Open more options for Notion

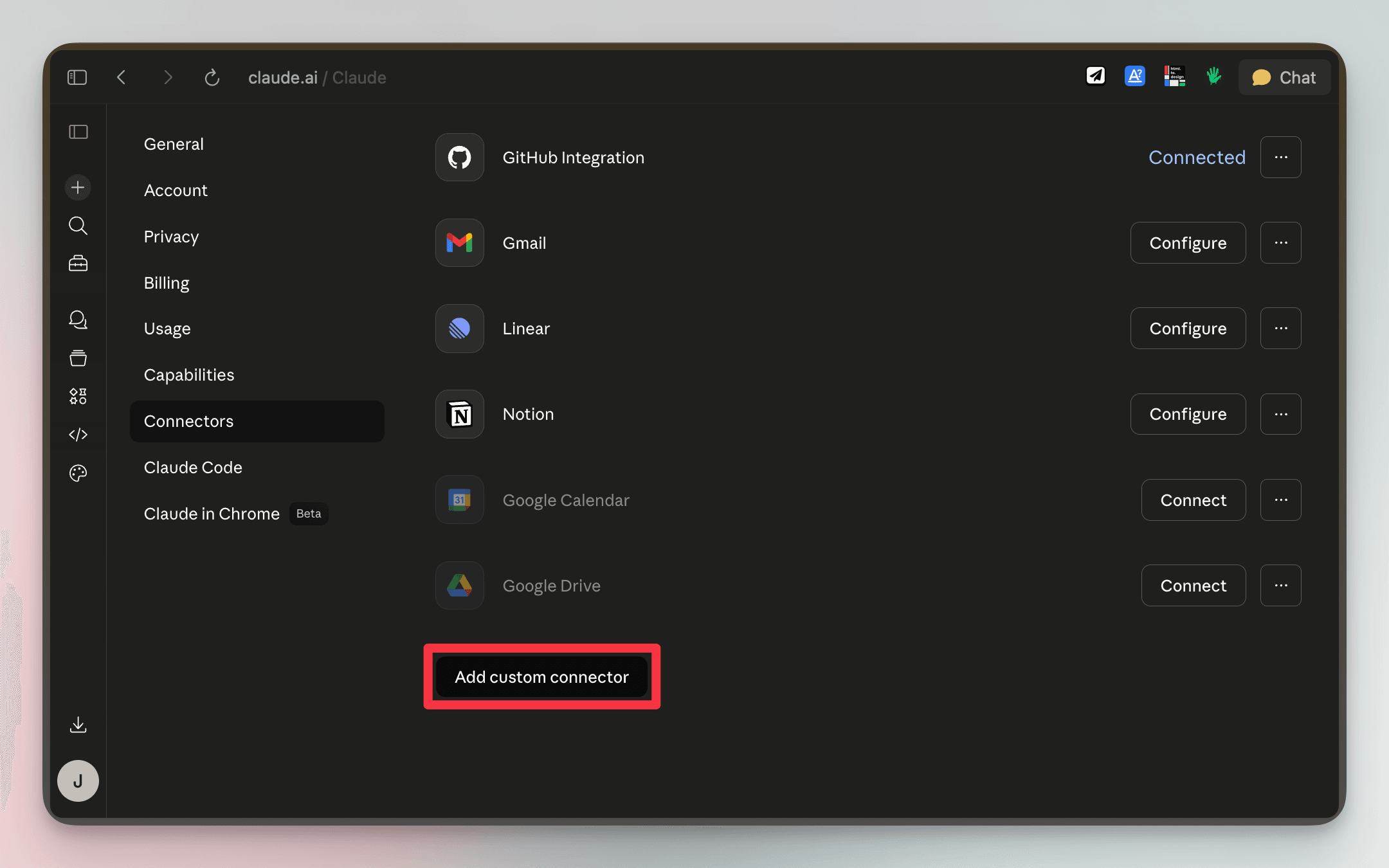coord(1281,414)
